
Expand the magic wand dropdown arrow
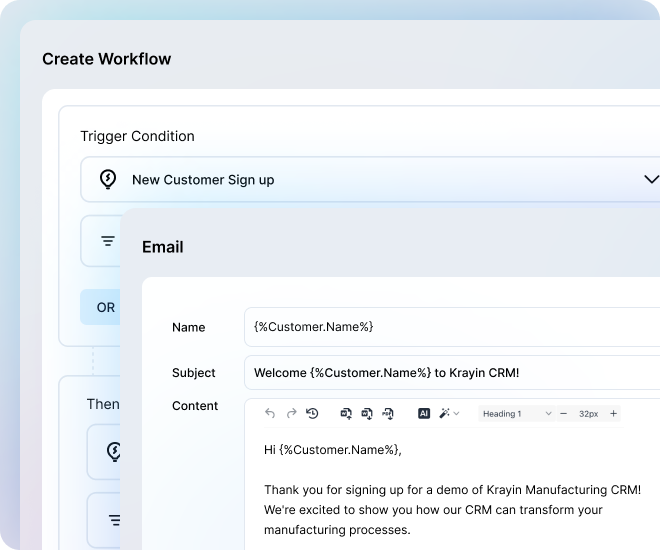pyautogui.click(x=456, y=414)
